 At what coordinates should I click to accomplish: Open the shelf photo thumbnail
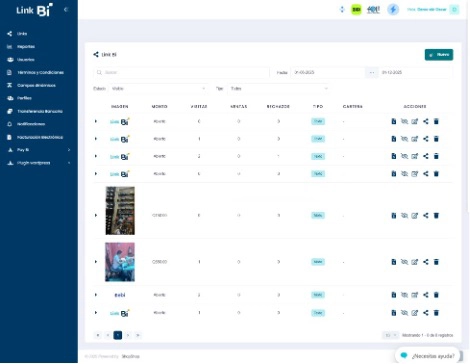120,211
